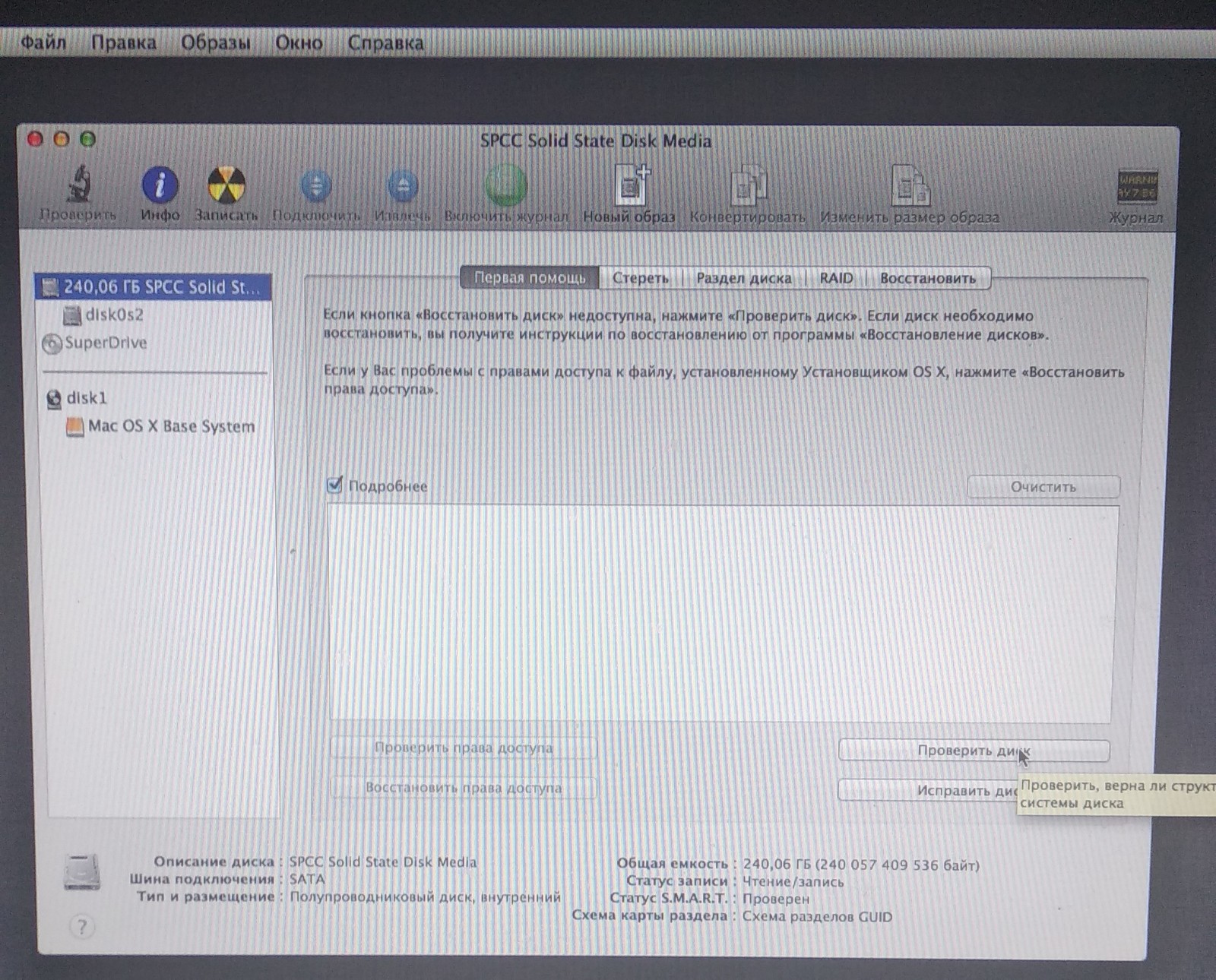Switch to the Первая помощь tab

pos(530,278)
